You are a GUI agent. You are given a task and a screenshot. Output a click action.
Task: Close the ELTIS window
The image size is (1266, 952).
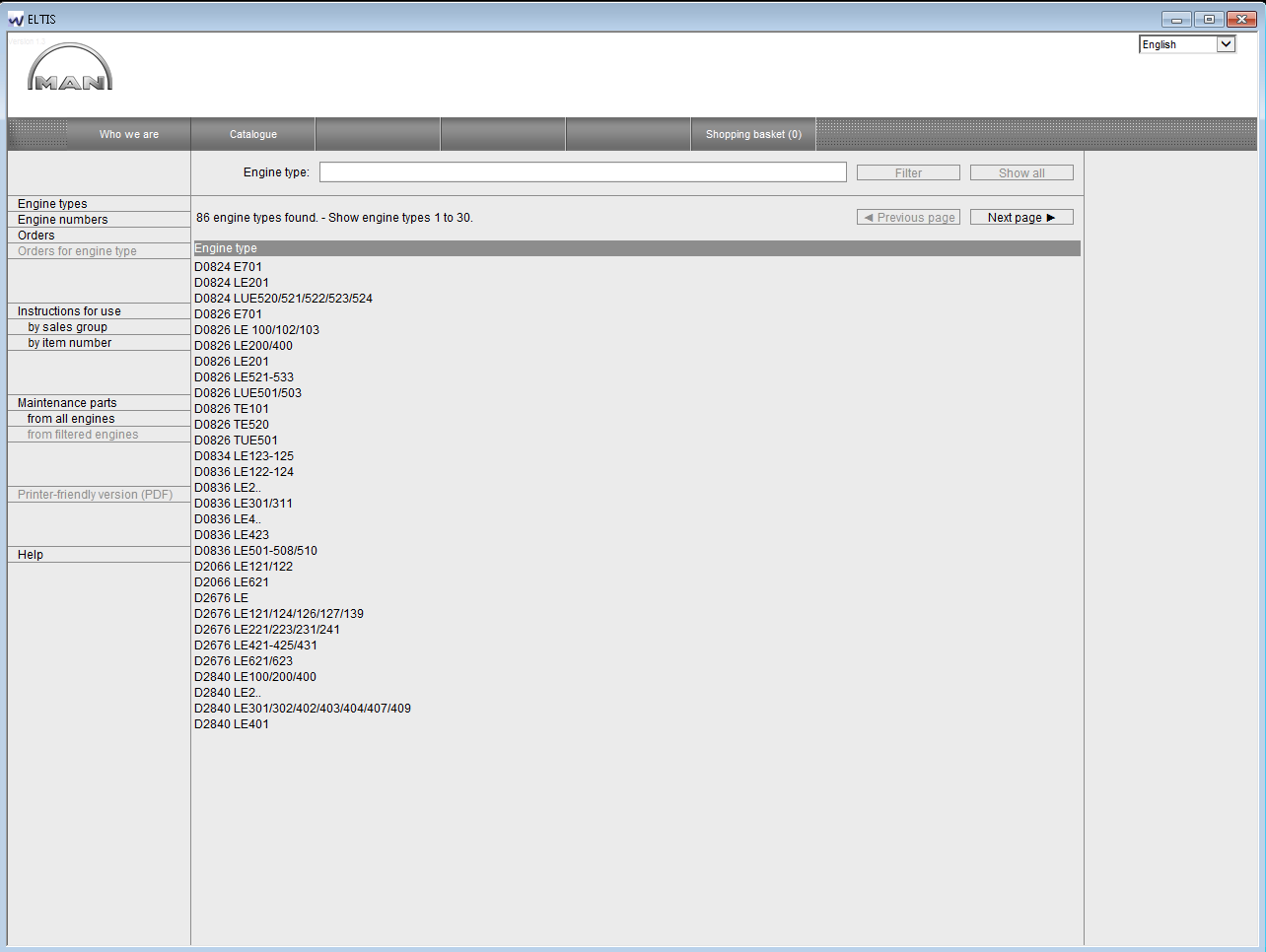tap(1241, 19)
